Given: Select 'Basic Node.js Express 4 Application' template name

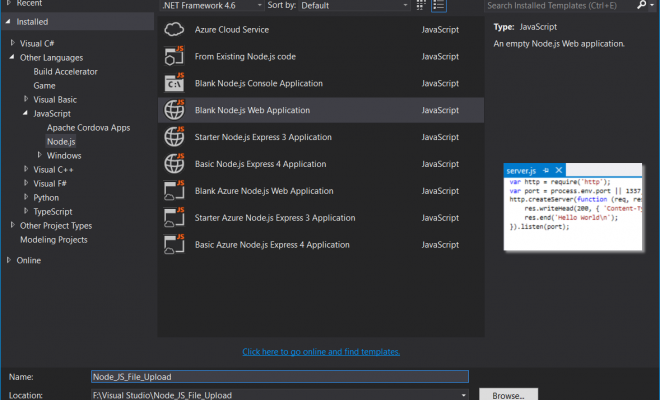Looking at the screenshot, I should click(260, 164).
